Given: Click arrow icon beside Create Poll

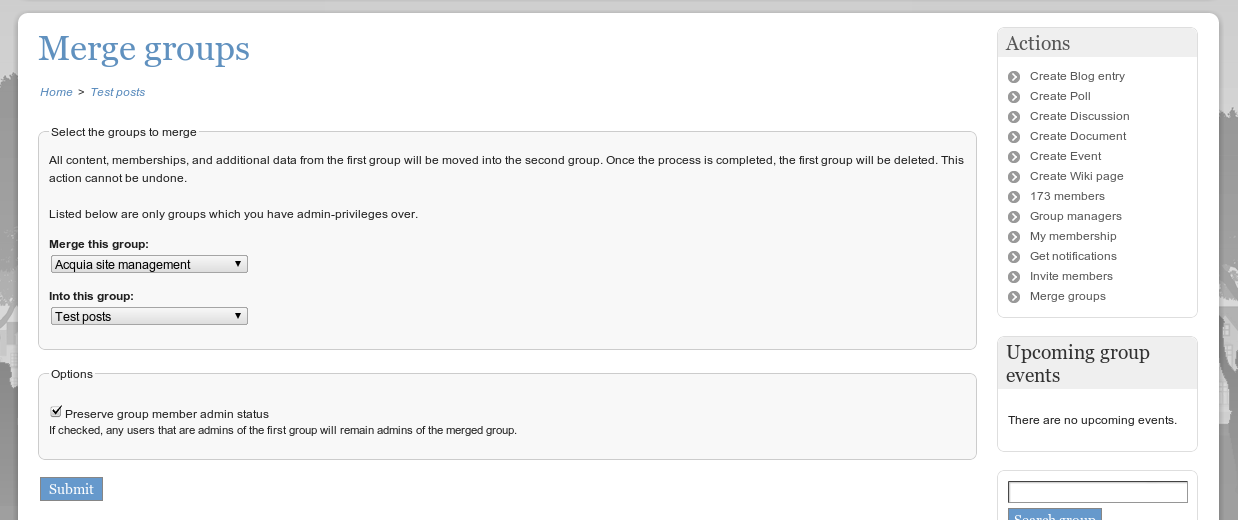Looking at the screenshot, I should point(1014,97).
